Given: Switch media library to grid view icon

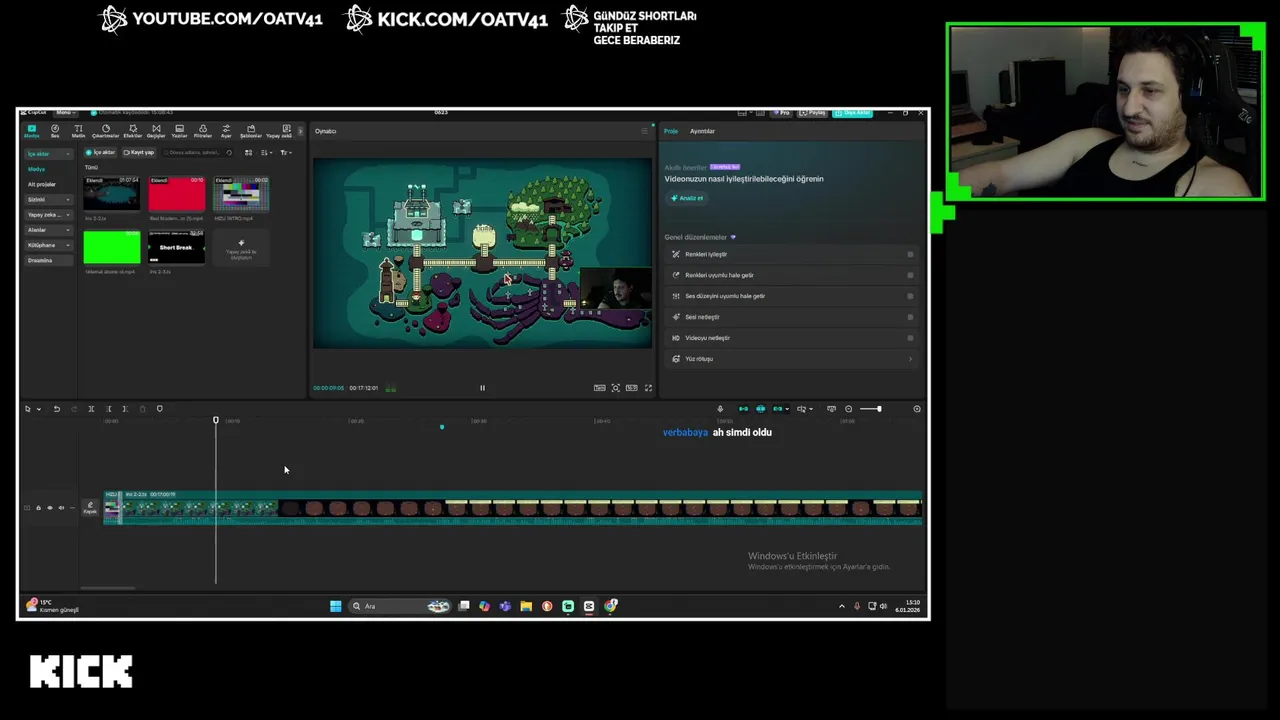Looking at the screenshot, I should point(249,153).
